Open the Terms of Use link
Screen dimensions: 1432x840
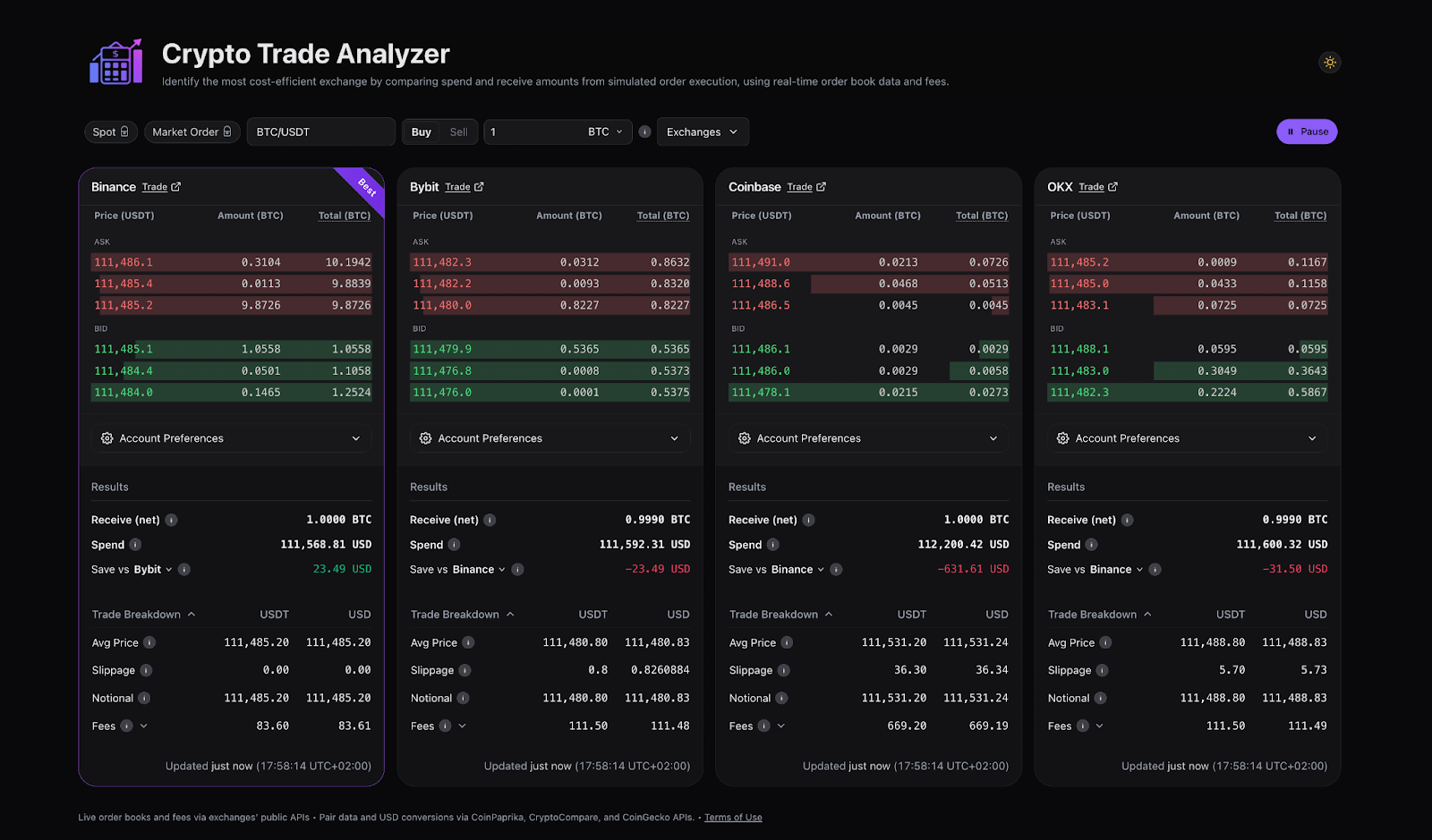pyautogui.click(x=733, y=818)
